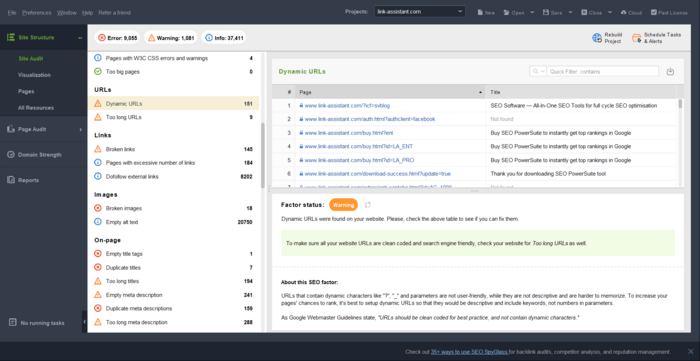Click Empty title tags error icon
700x361 pixels.
pos(98,254)
